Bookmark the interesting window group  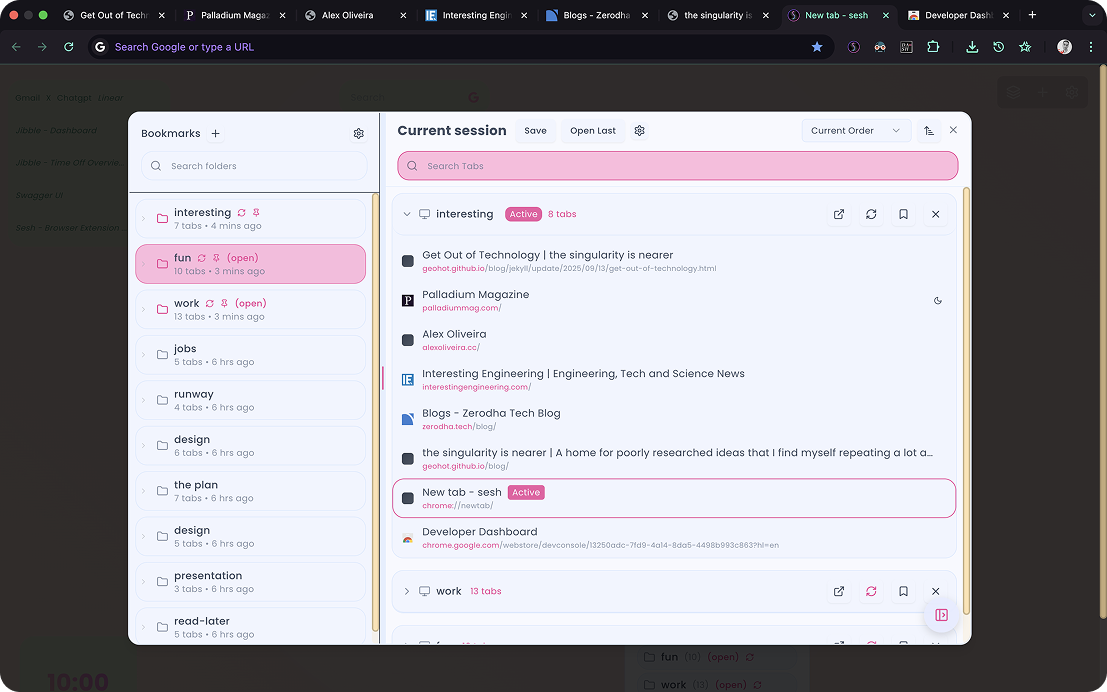coord(903,214)
